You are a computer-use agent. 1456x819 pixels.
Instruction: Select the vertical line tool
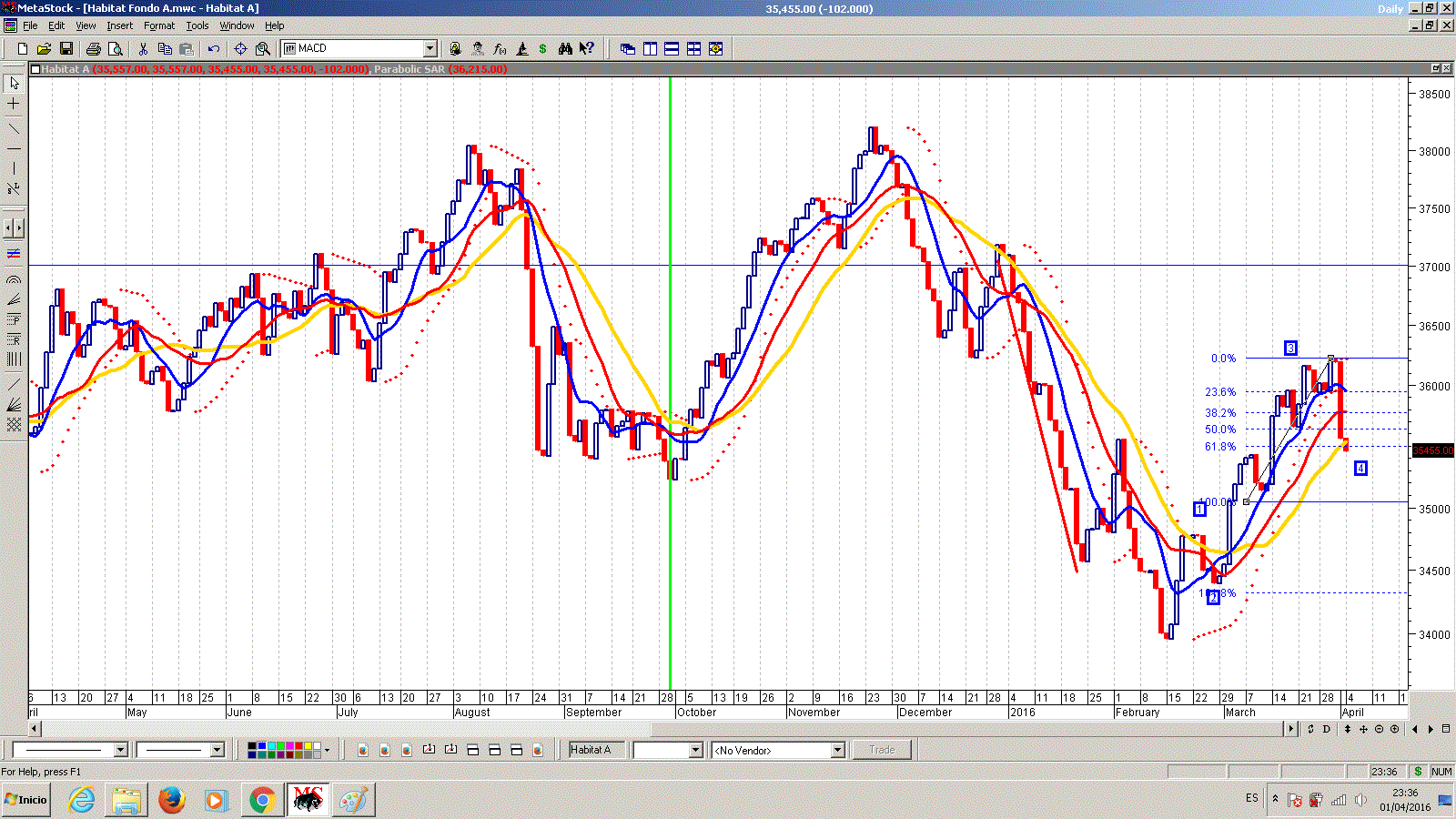pyautogui.click(x=14, y=168)
